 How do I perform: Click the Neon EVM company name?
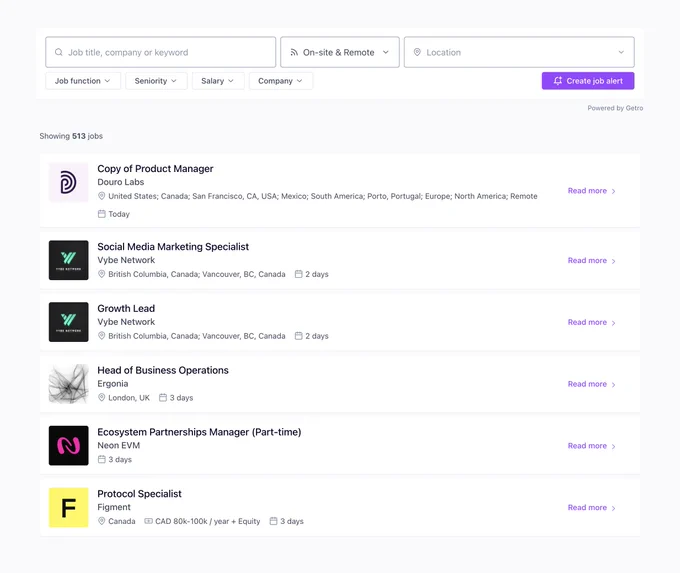click(x=118, y=445)
